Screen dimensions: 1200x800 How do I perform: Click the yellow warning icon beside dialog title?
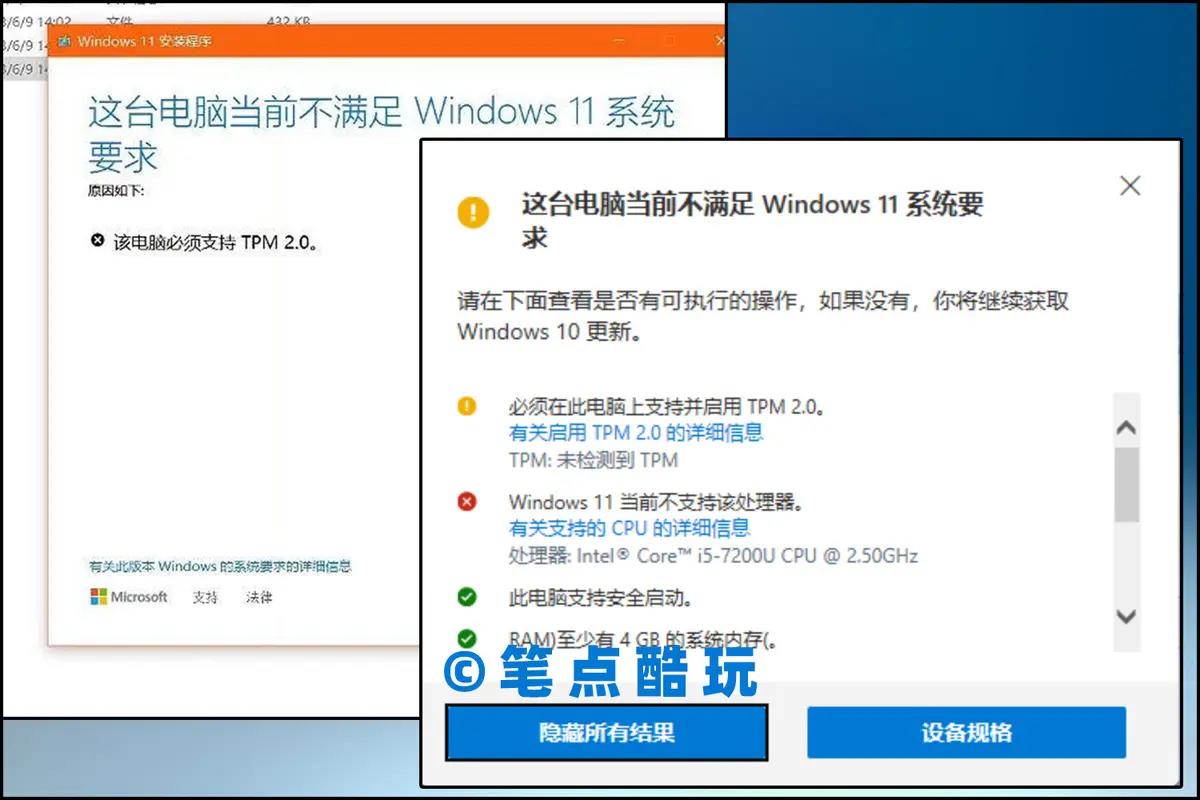473,211
